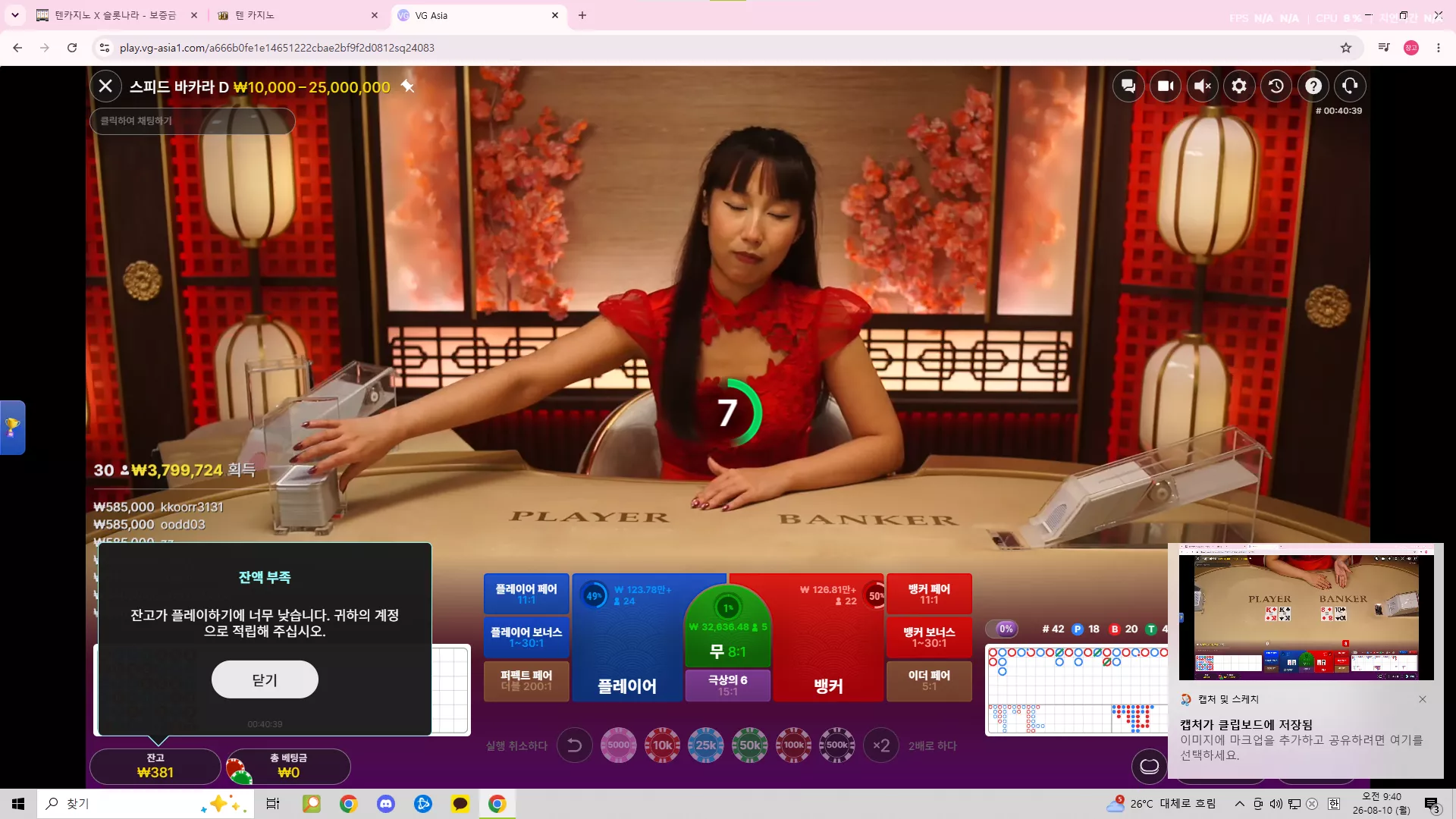Click the 잔고 ₩381 balance display
1456x819 pixels.
pos(155,766)
